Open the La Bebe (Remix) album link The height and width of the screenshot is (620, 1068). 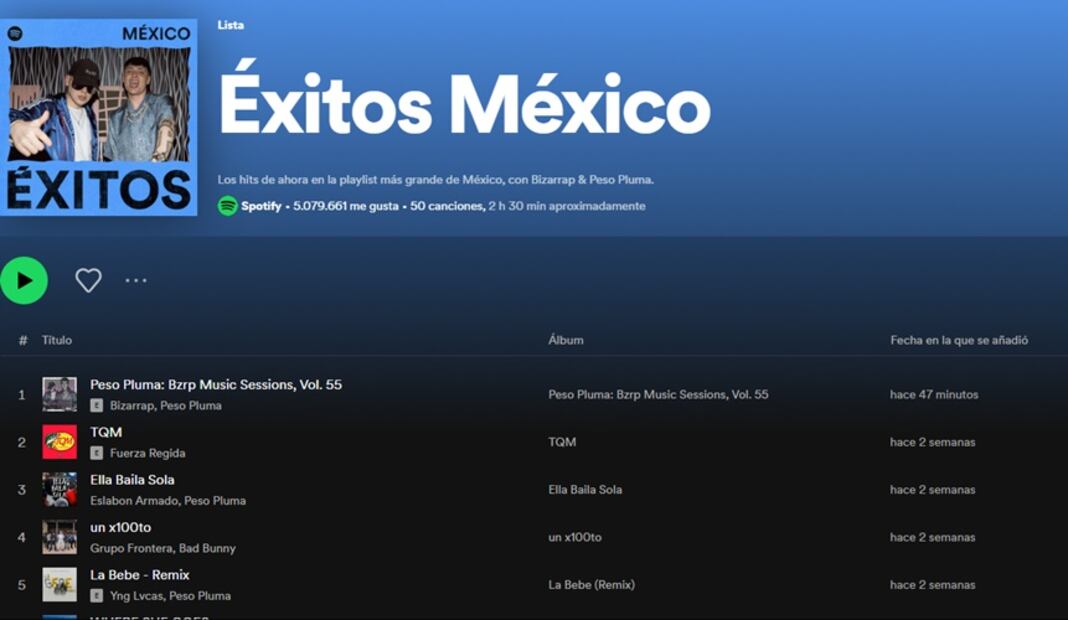[591, 585]
